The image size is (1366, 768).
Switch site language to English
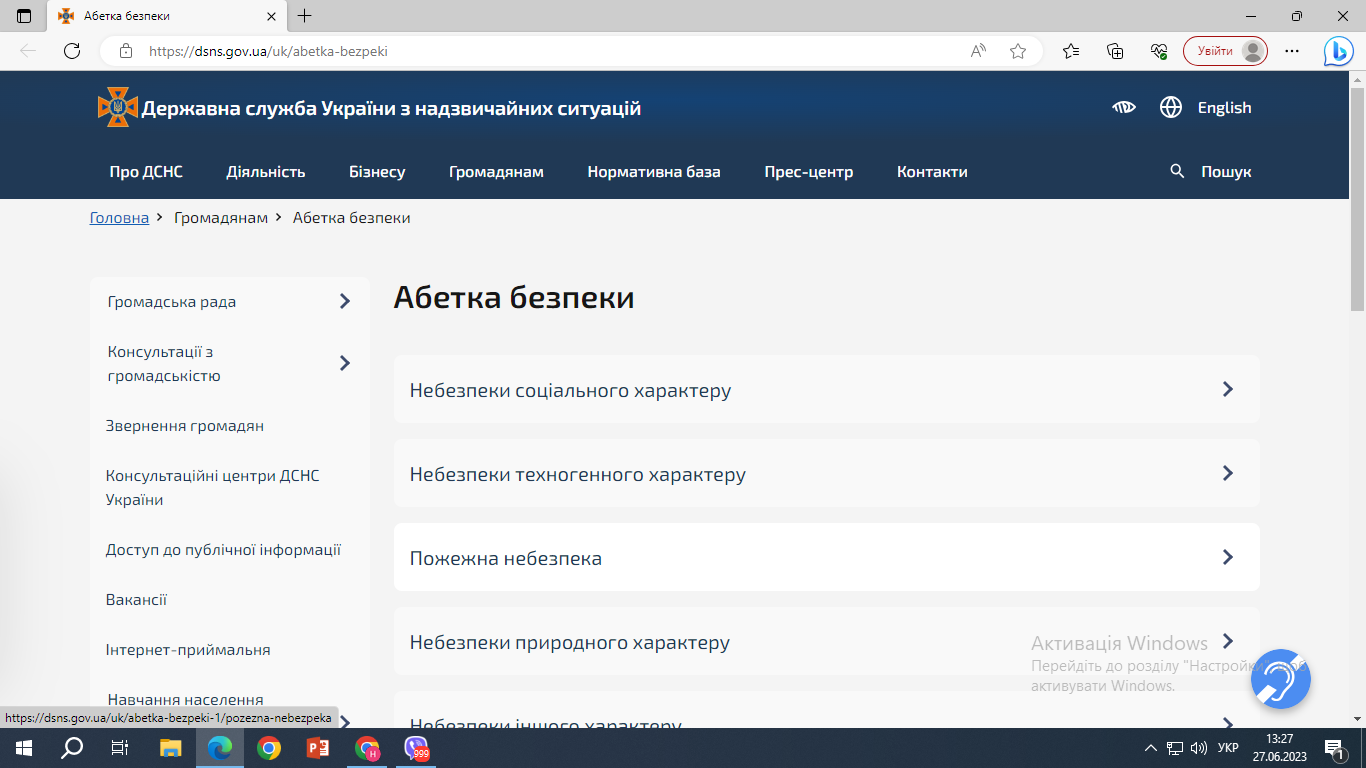(1224, 108)
